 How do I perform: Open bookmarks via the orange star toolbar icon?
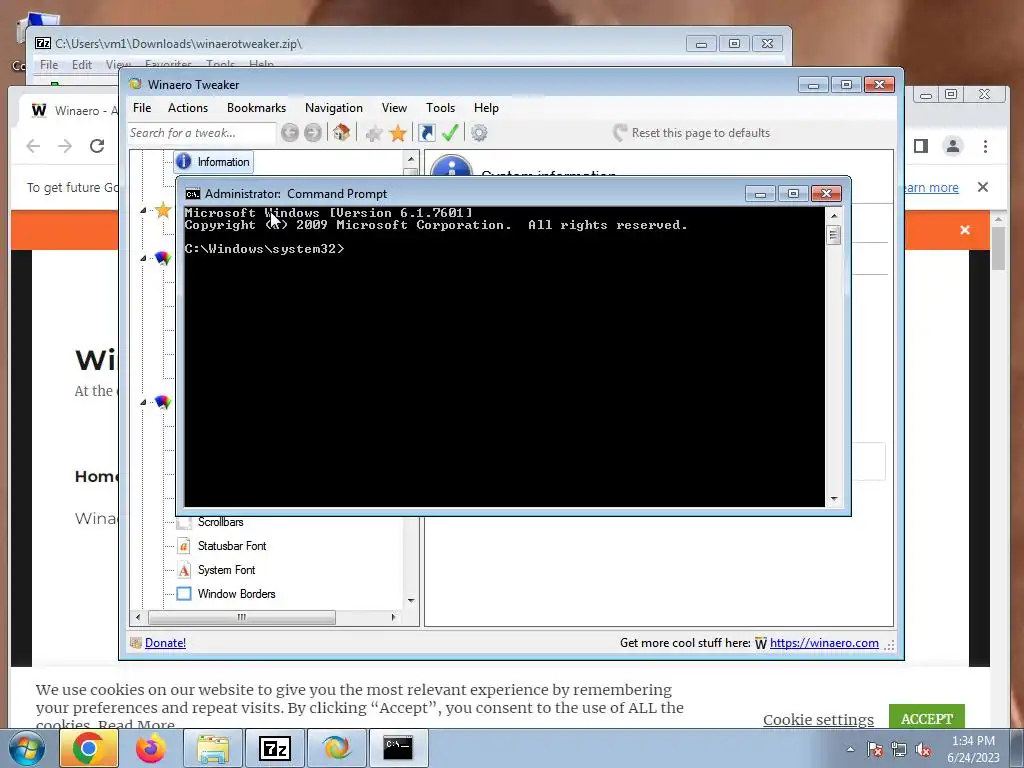coord(398,133)
